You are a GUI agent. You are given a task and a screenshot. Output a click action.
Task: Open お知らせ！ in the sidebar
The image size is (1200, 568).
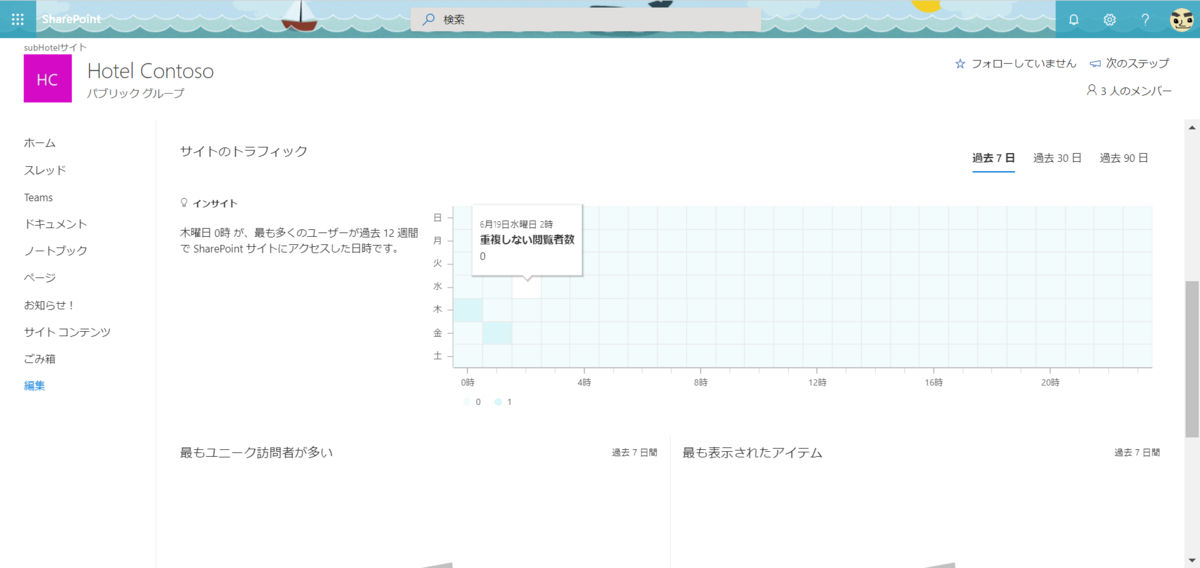click(x=50, y=304)
